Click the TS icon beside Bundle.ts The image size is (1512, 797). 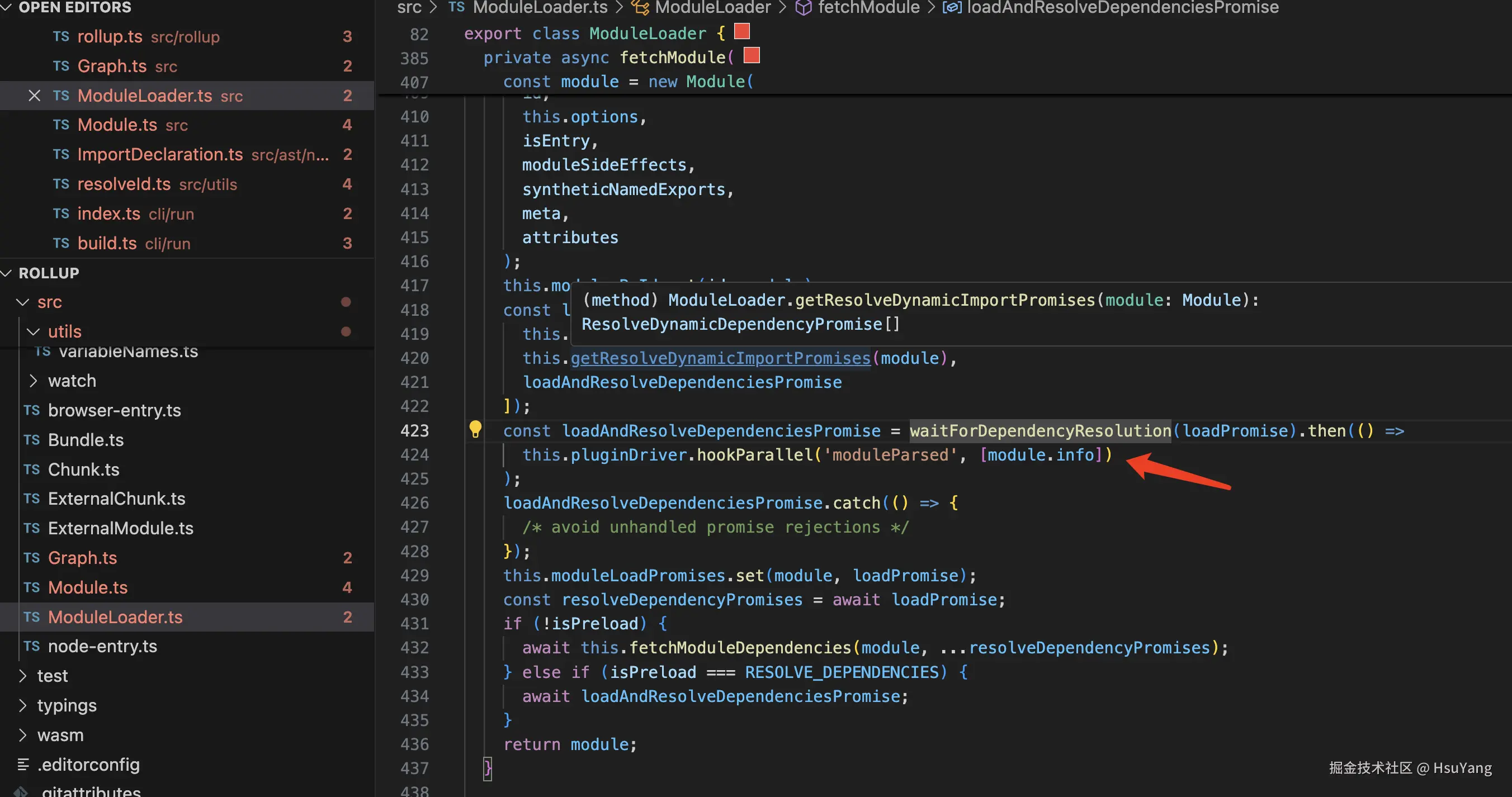click(32, 440)
